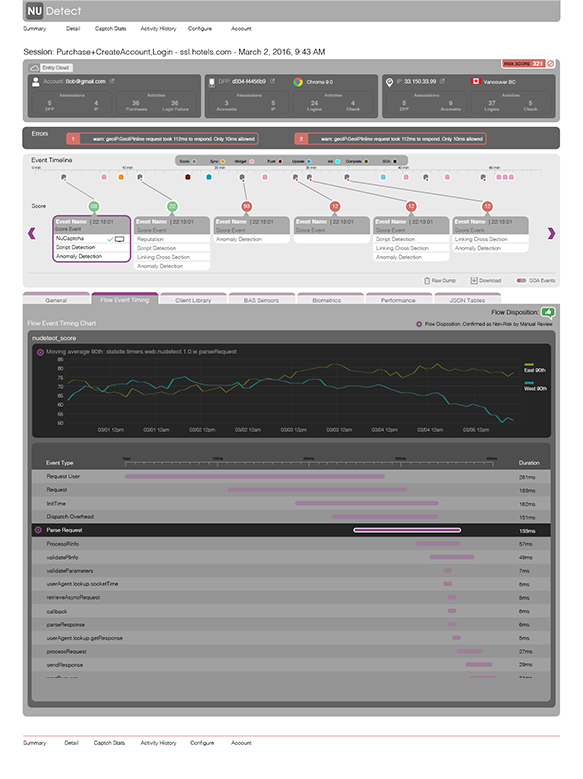Image resolution: width=583 pixels, height=779 pixels.
Task: Open external link beside the DFP ID
Action: (x=272, y=81)
